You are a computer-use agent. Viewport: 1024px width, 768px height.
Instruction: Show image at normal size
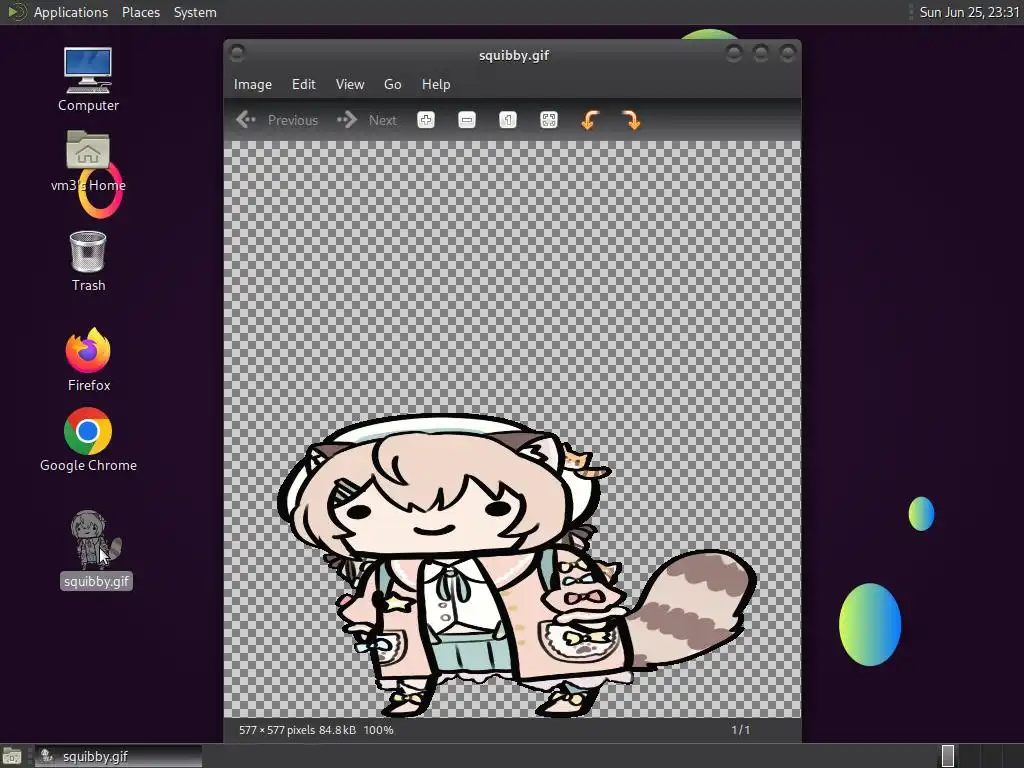pos(508,120)
